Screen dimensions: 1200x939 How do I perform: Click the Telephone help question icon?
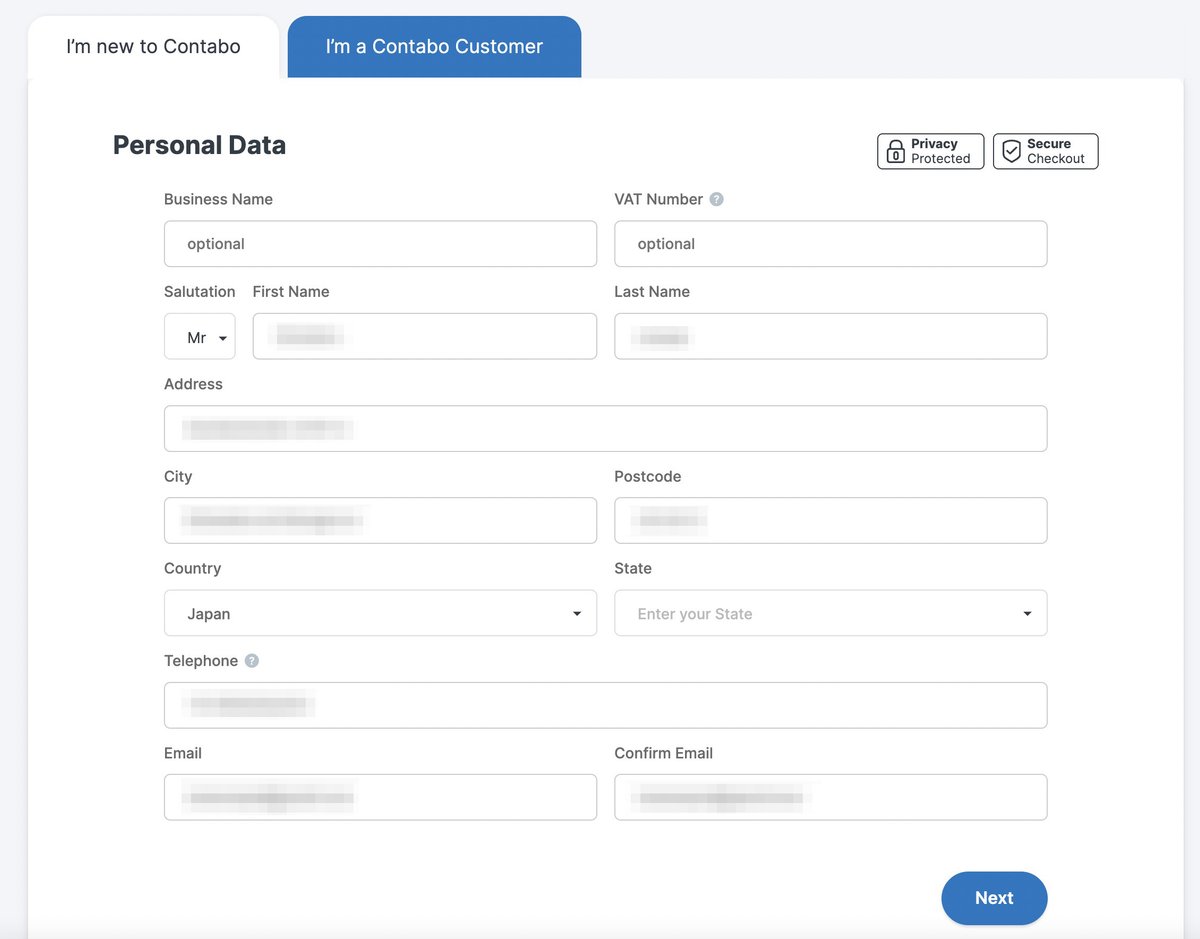coord(252,661)
